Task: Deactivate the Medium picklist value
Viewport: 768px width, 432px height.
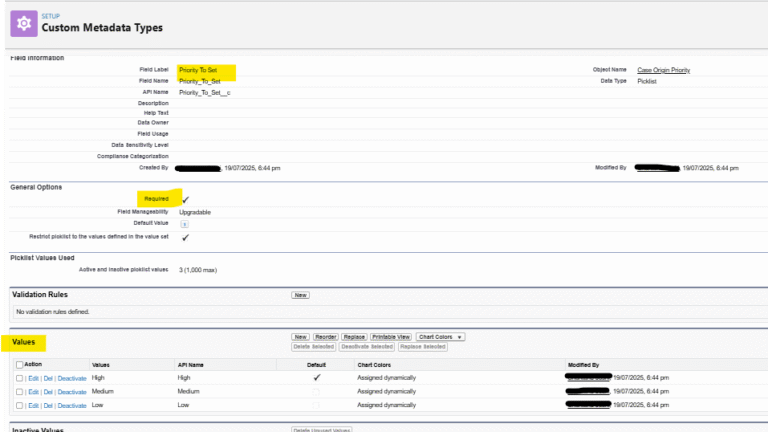Action: pyautogui.click(x=72, y=392)
